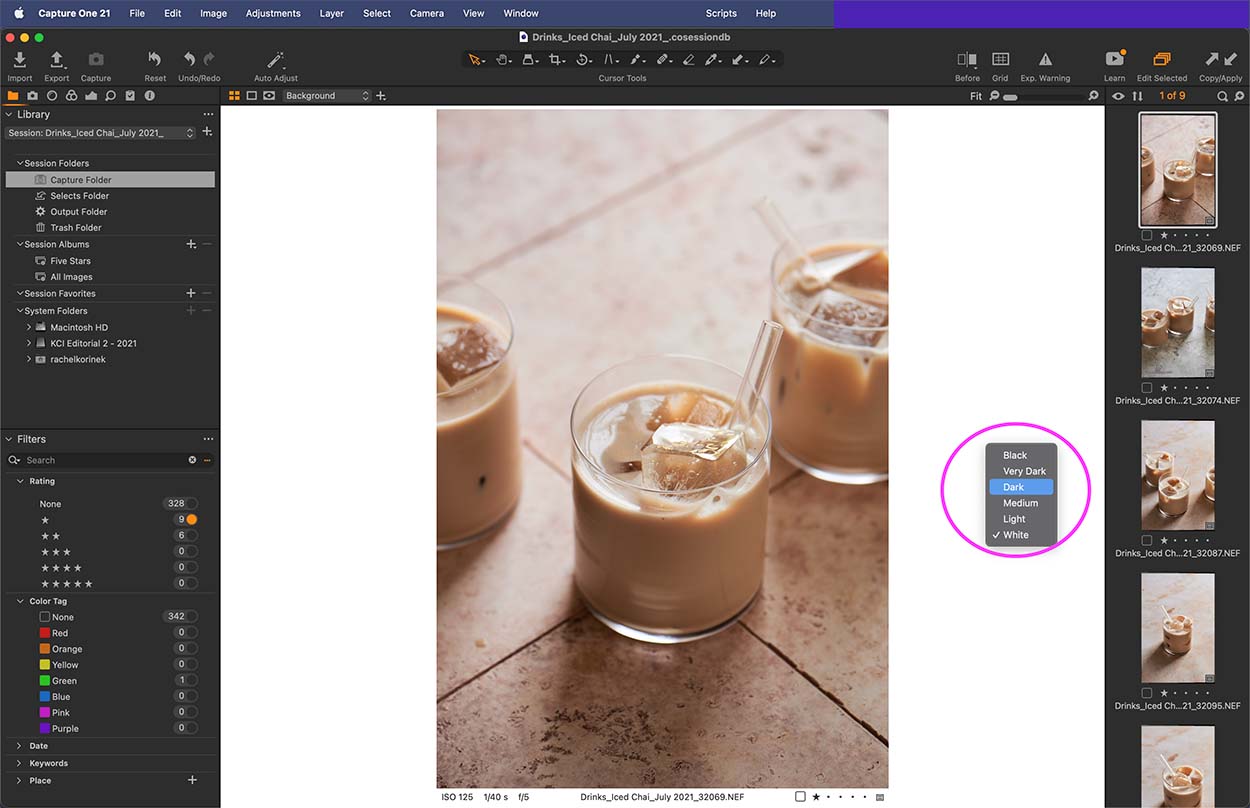Open the Rotate & Flip cursor tool
The image size is (1250, 808).
point(584,60)
